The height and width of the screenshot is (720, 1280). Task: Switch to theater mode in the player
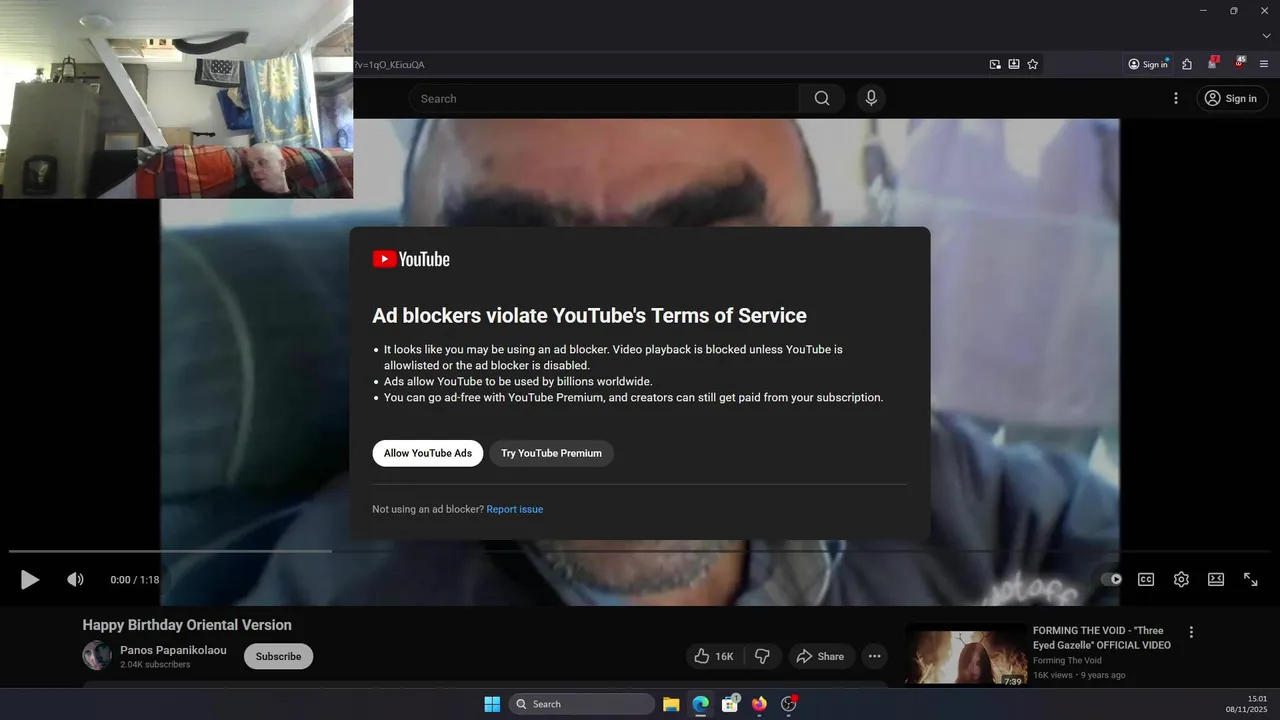(x=1216, y=579)
